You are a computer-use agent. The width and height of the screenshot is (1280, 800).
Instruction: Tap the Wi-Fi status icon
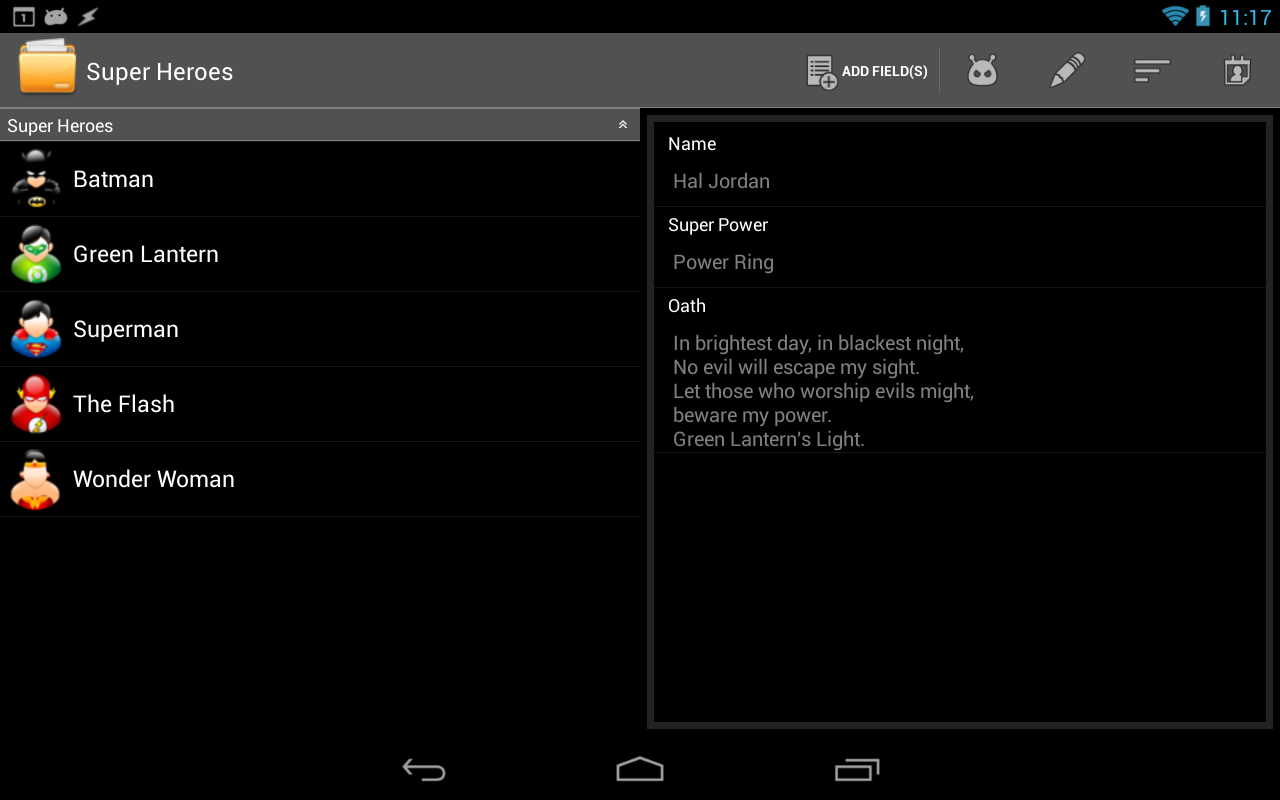[1174, 16]
